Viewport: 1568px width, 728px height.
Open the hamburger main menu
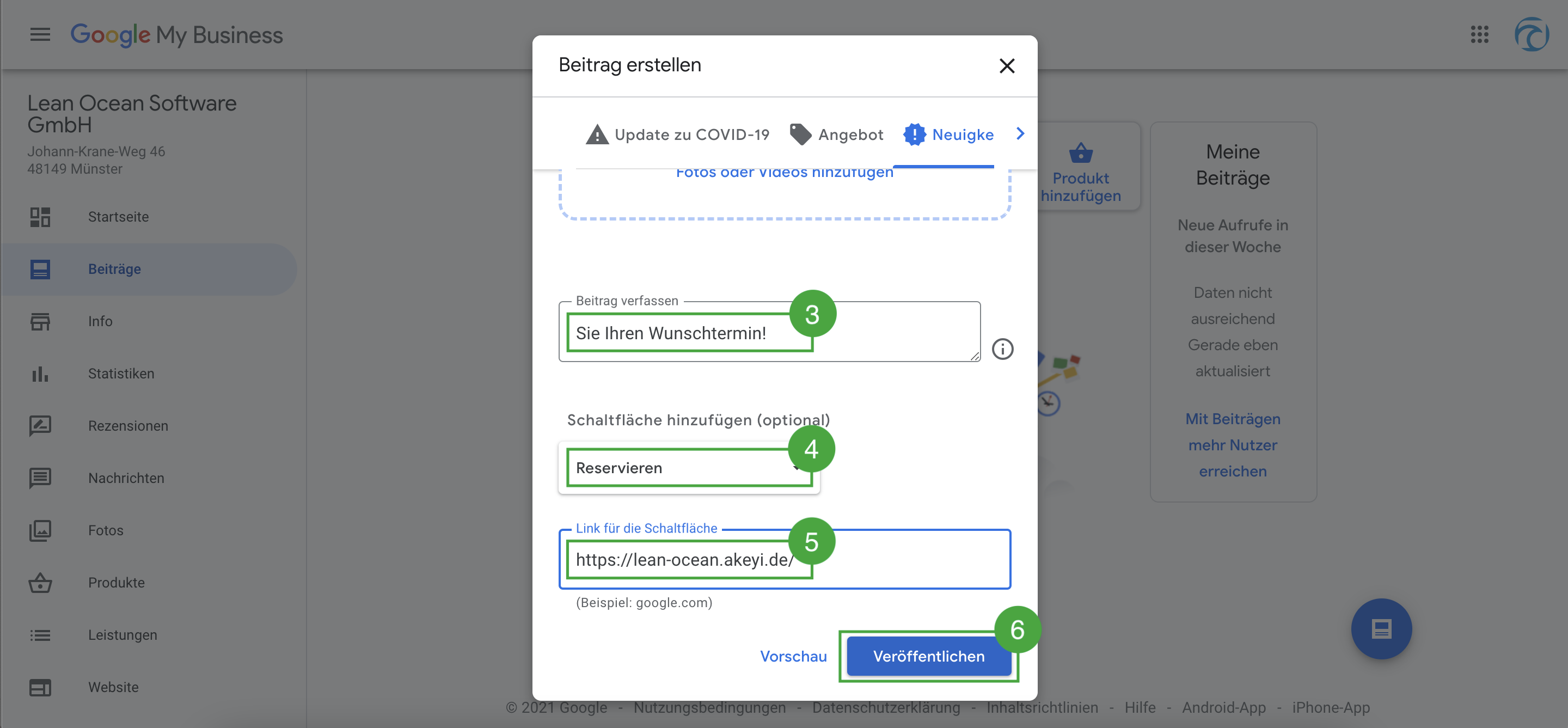tap(40, 35)
